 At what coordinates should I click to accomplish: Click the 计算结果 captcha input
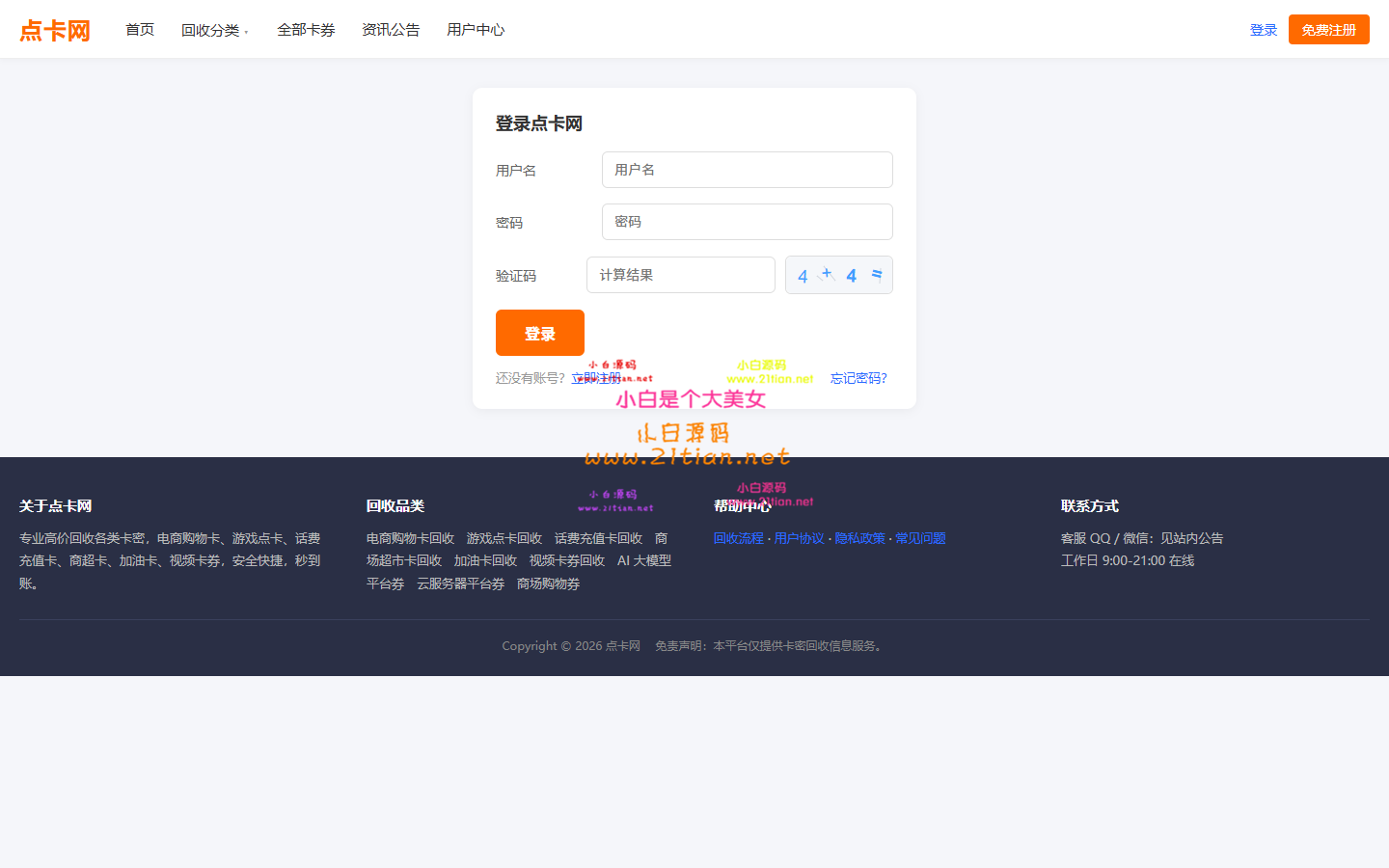(x=681, y=275)
